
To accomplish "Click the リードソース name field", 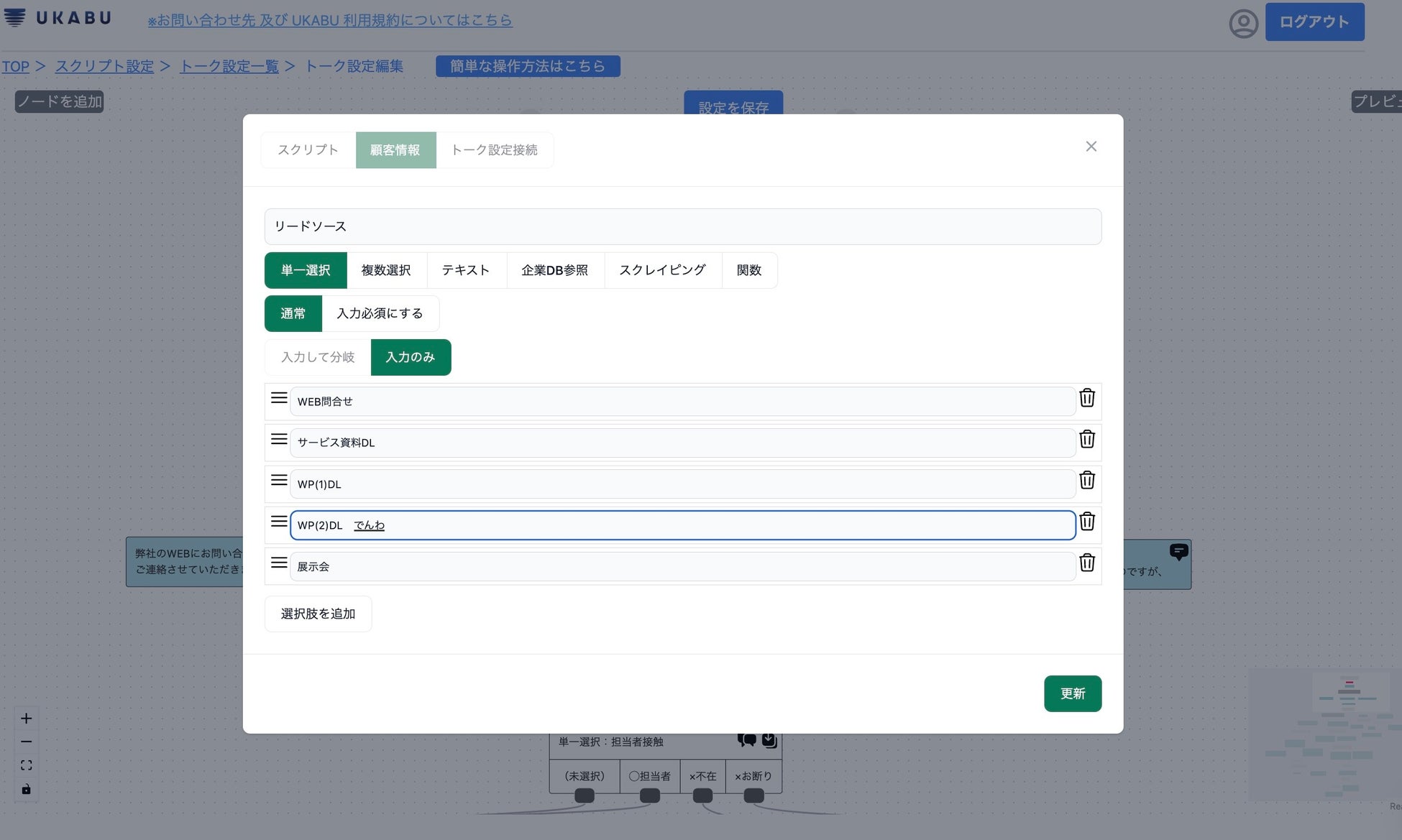I will coord(682,226).
